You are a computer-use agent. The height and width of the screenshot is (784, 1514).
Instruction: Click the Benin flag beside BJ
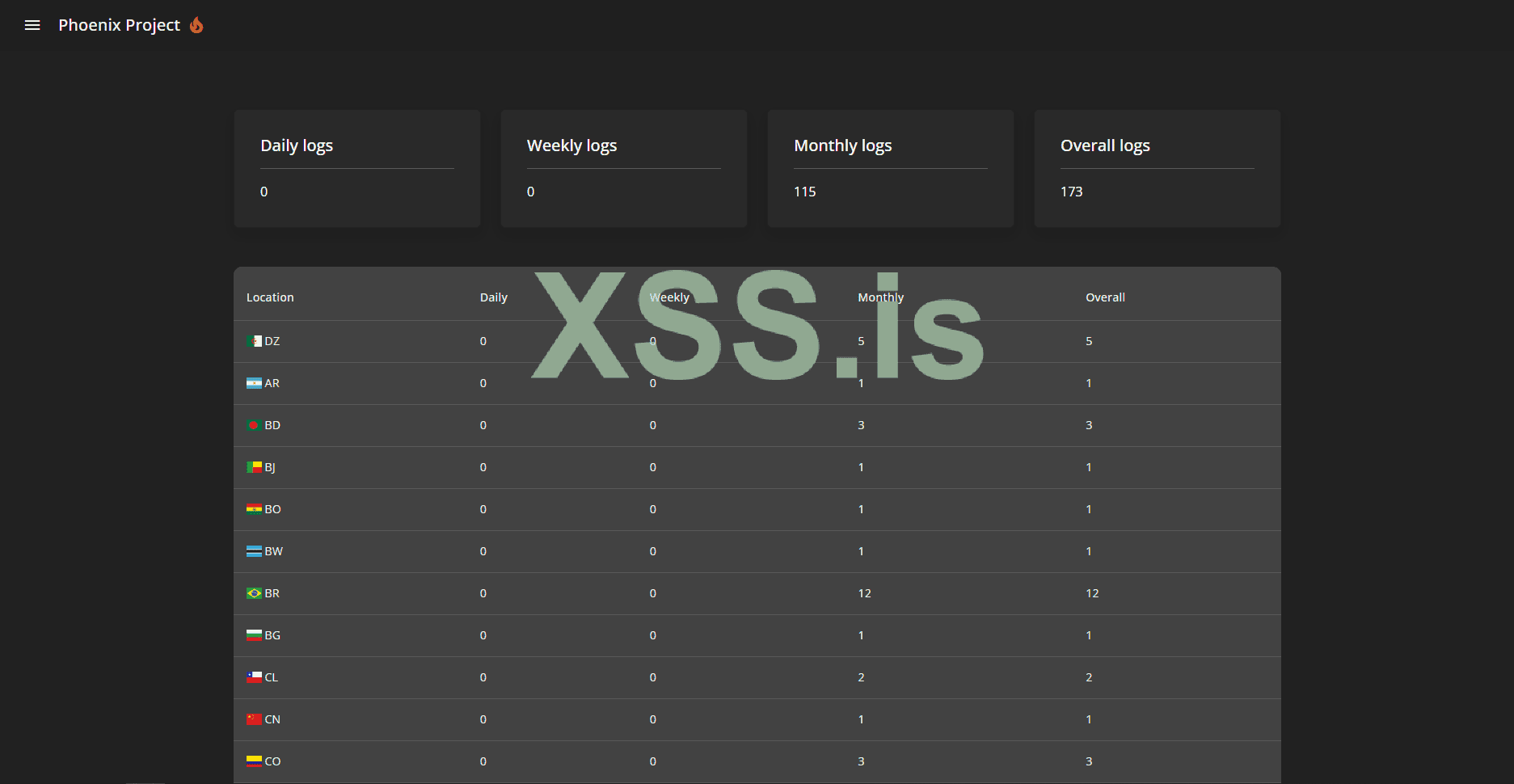point(254,467)
